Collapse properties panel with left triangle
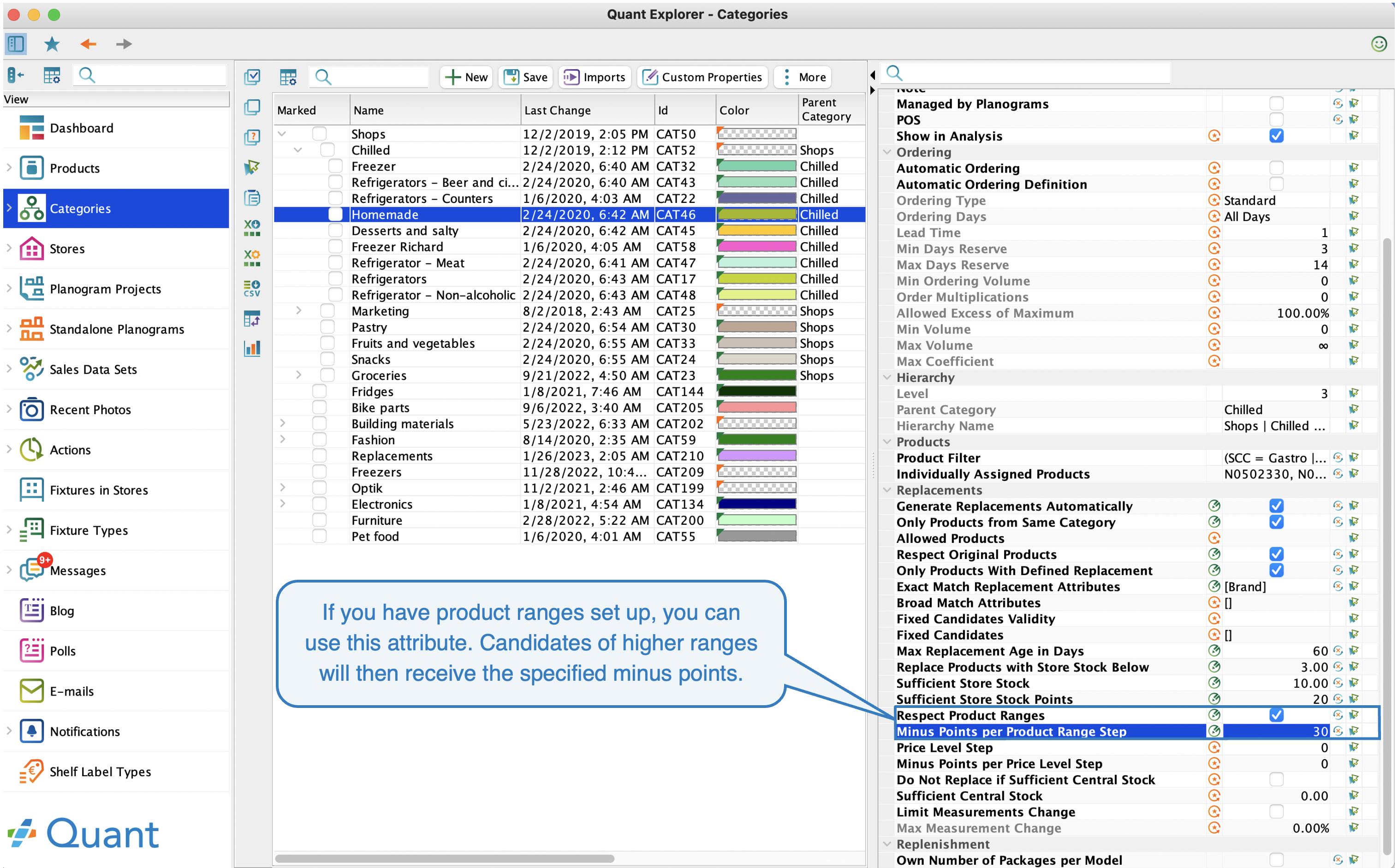Image resolution: width=1398 pixels, height=868 pixels. pos(873,75)
